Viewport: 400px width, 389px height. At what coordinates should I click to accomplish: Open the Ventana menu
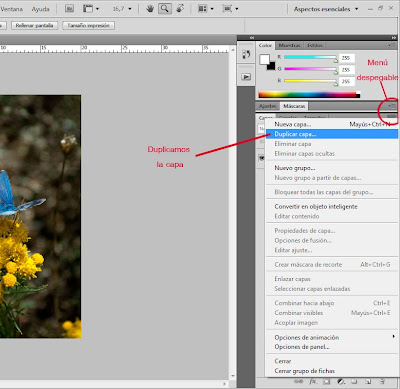[x=12, y=9]
